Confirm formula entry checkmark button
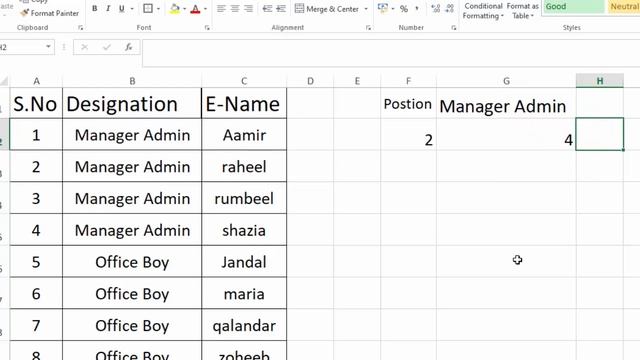 [107, 47]
